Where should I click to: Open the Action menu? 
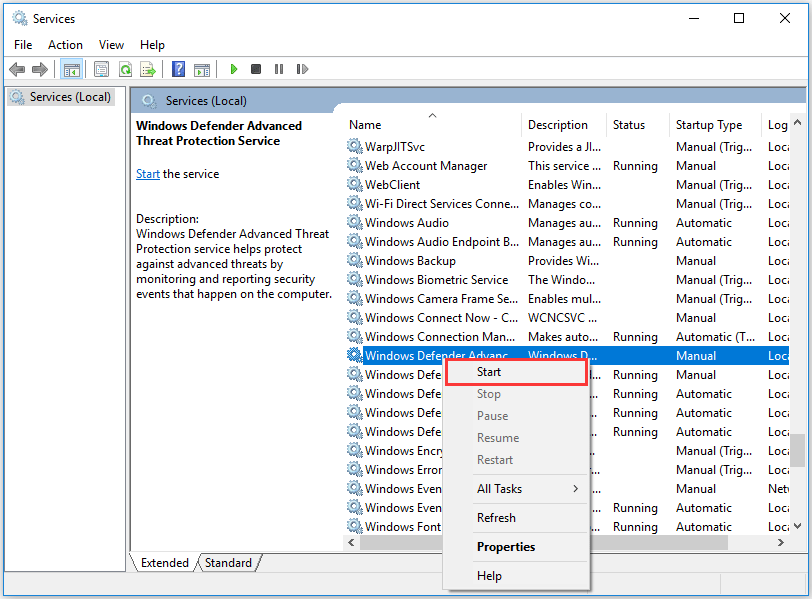pos(65,45)
